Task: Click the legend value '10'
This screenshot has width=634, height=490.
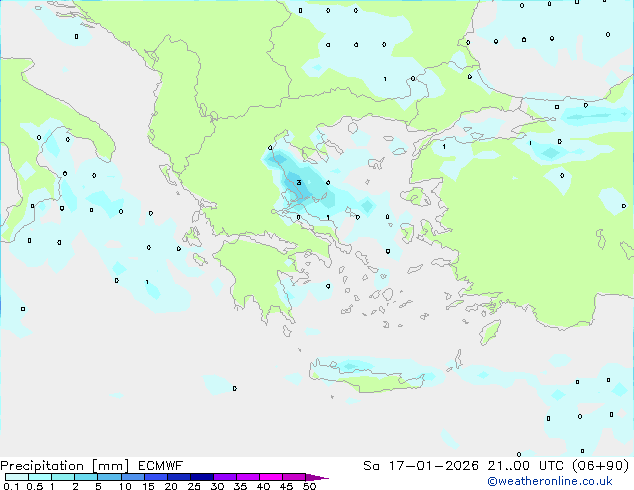Action: pyautogui.click(x=125, y=486)
